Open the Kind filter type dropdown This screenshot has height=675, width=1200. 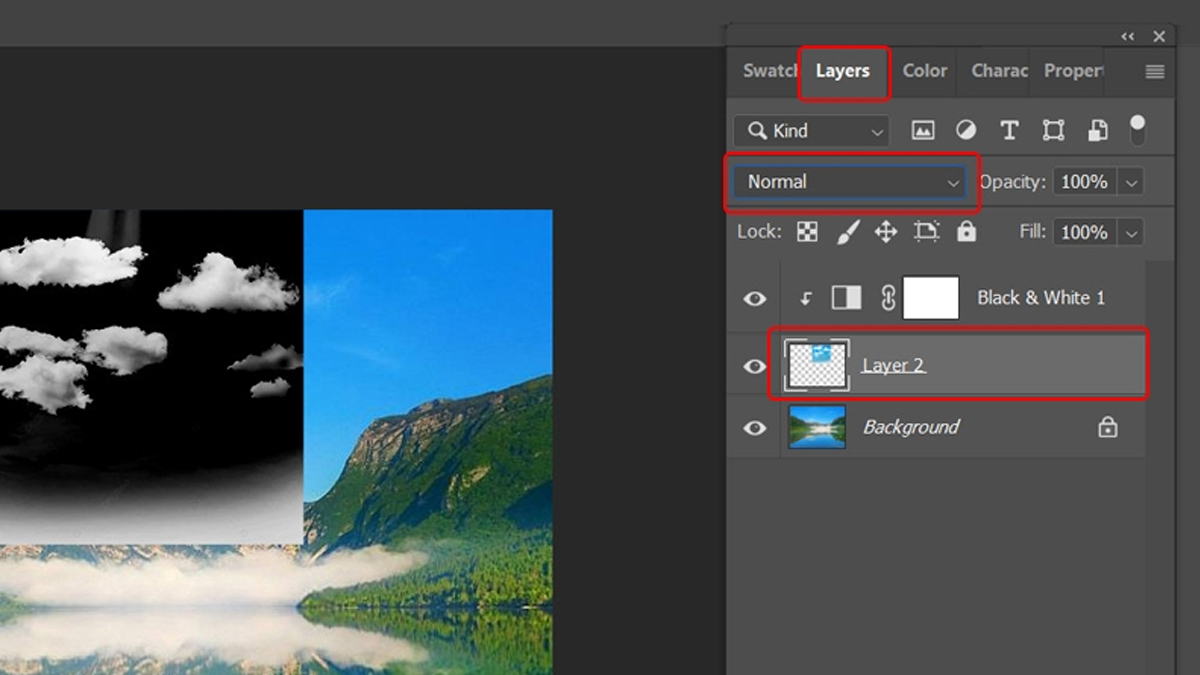pyautogui.click(x=811, y=131)
